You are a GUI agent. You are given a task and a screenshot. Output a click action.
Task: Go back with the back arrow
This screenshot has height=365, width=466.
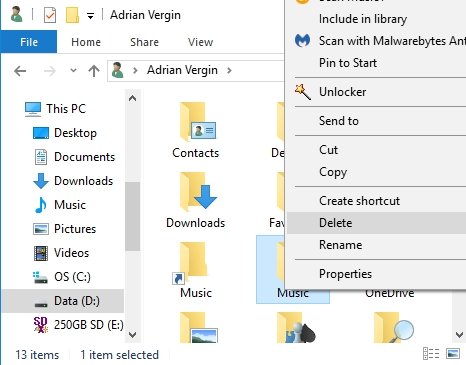tap(20, 71)
